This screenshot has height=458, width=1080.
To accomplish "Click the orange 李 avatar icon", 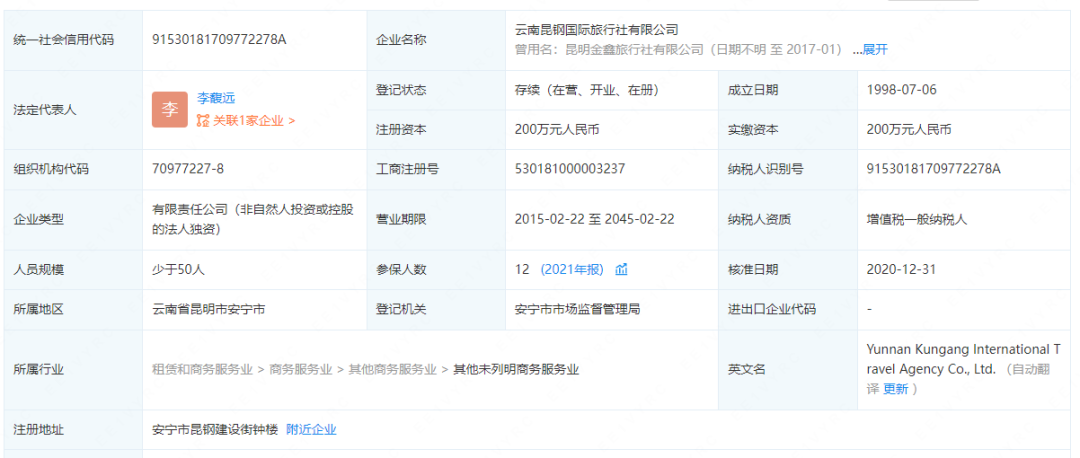I will click(x=169, y=109).
